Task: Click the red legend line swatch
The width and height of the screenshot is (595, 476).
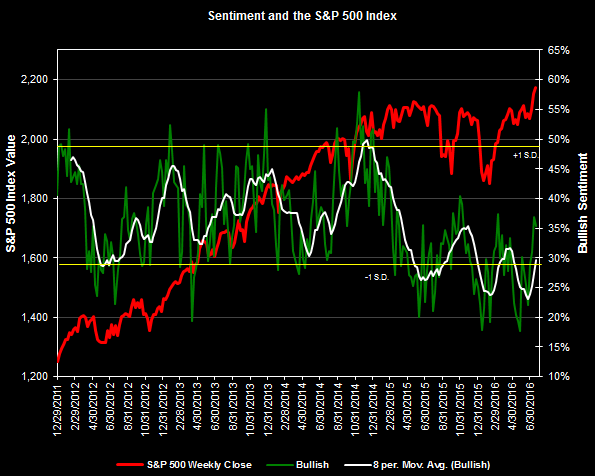Action: [x=130, y=465]
